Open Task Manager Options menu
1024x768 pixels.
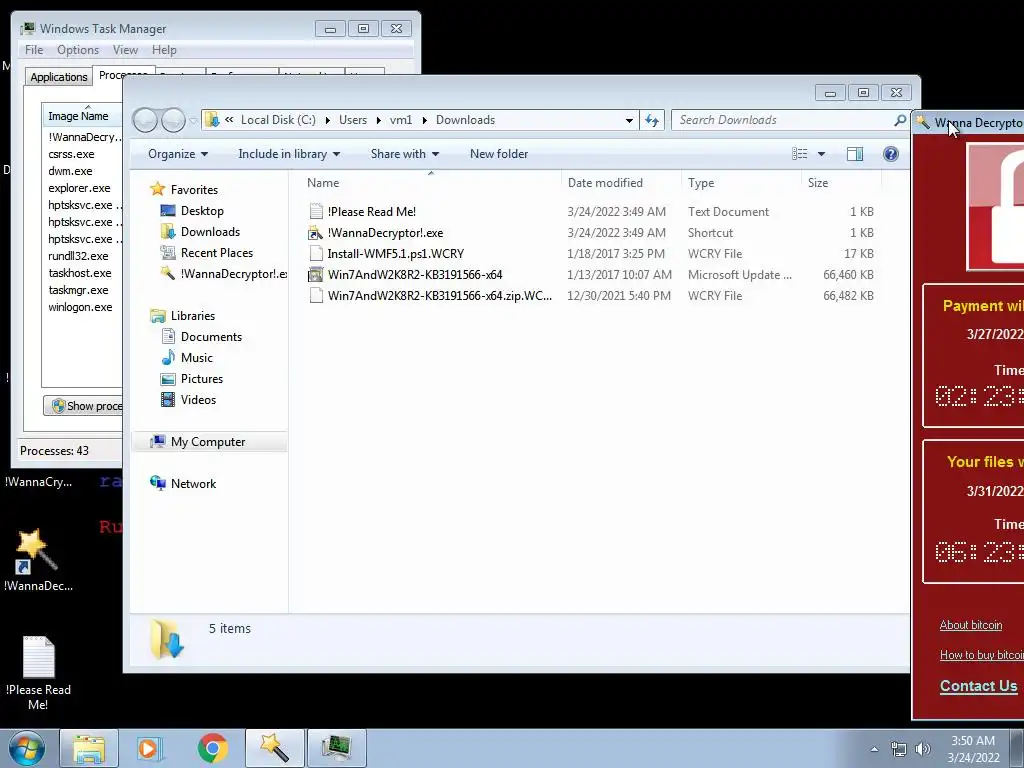click(78, 50)
